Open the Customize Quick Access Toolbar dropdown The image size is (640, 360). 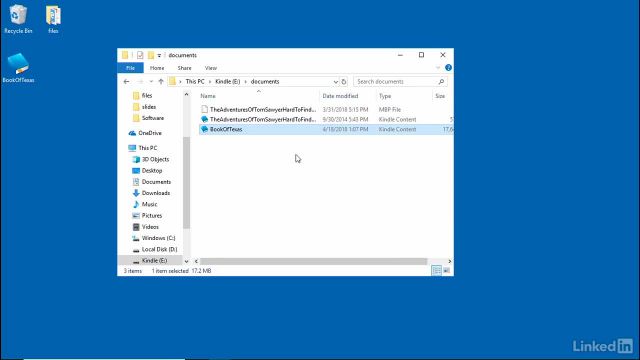[159, 56]
